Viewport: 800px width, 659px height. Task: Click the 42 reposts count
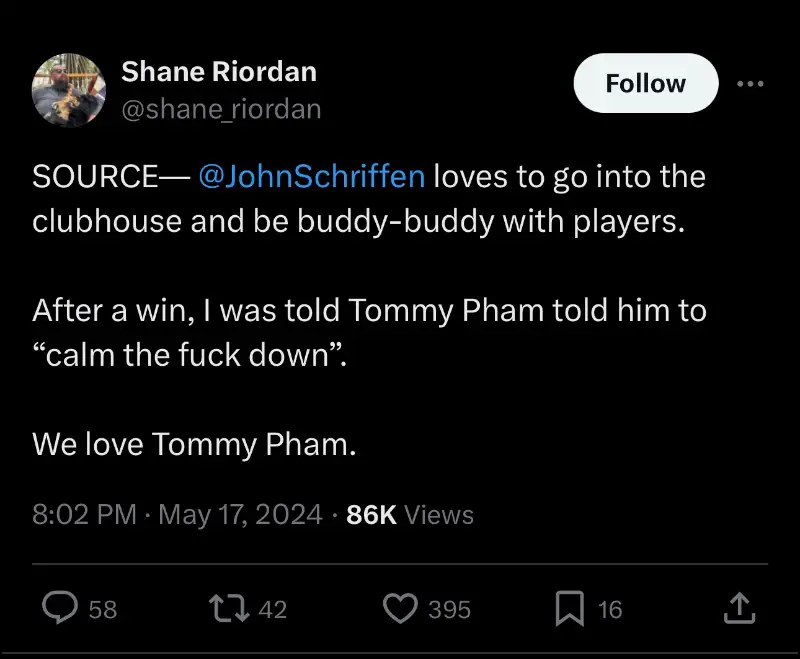pos(273,608)
